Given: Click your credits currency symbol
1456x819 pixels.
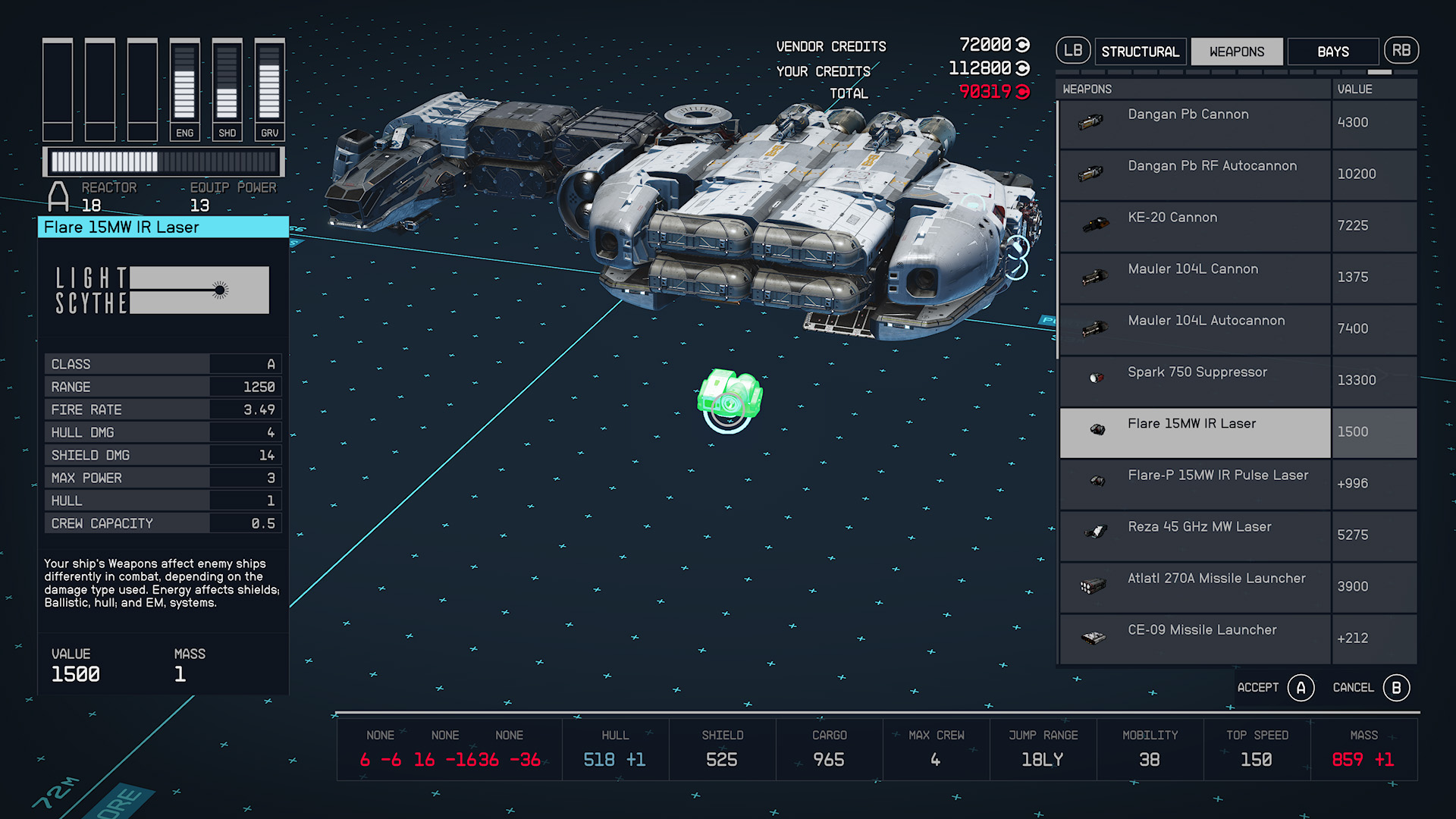Looking at the screenshot, I should click(x=1022, y=68).
